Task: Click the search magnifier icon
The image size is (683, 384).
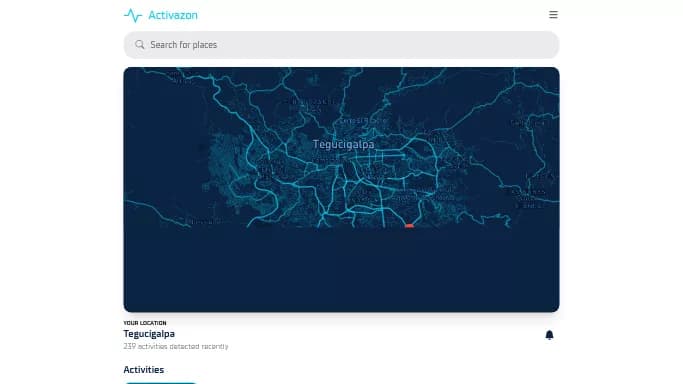Action: pyautogui.click(x=139, y=45)
